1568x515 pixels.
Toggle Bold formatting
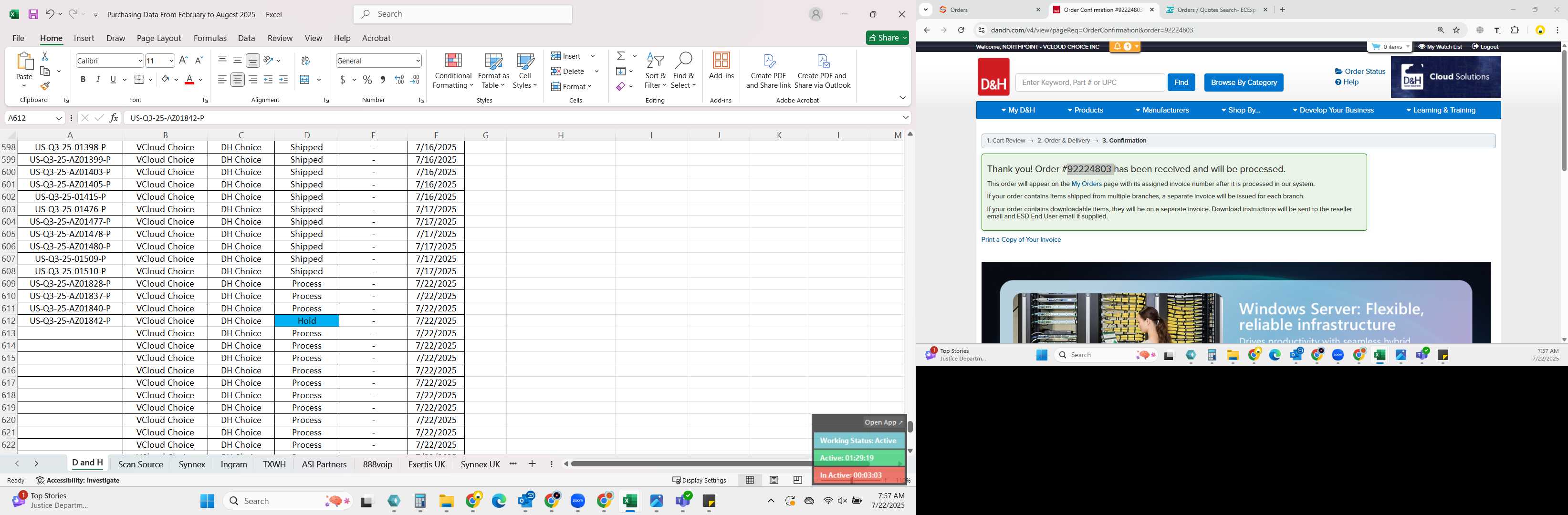pyautogui.click(x=83, y=80)
